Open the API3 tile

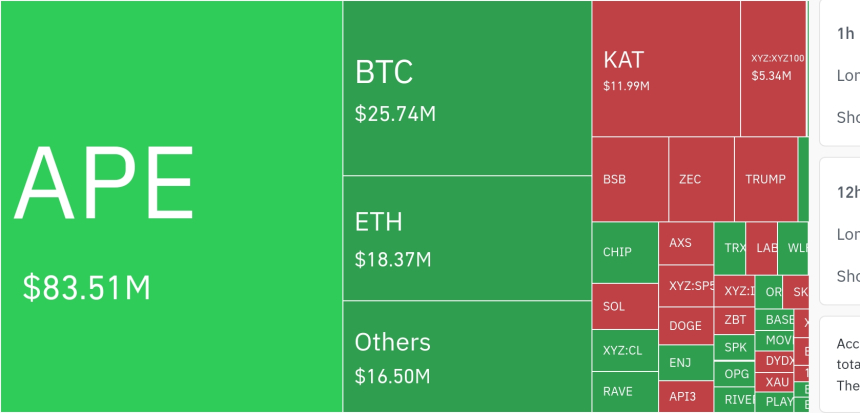pyautogui.click(x=685, y=396)
